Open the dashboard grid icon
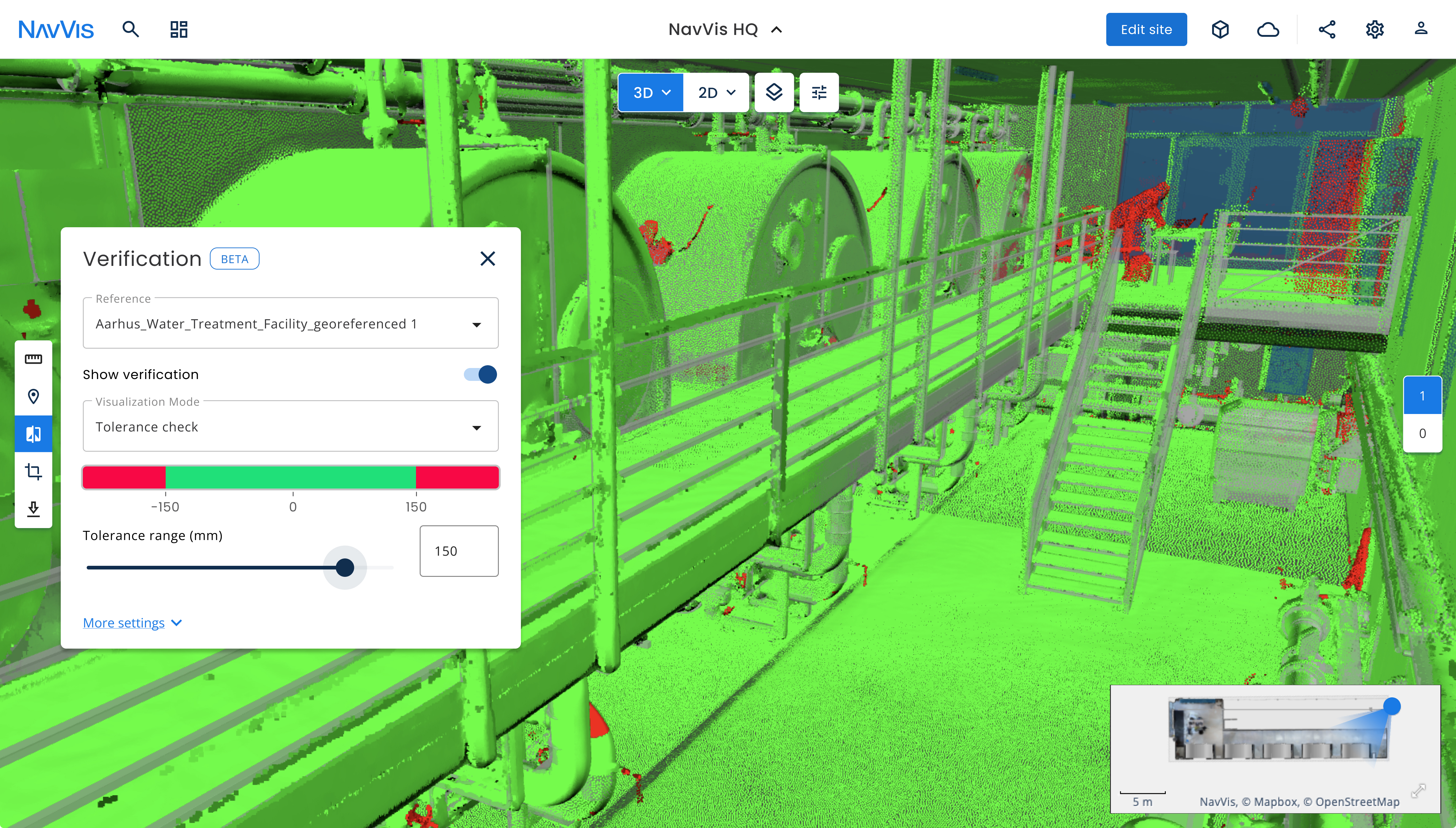This screenshot has height=828, width=1456. 179,29
